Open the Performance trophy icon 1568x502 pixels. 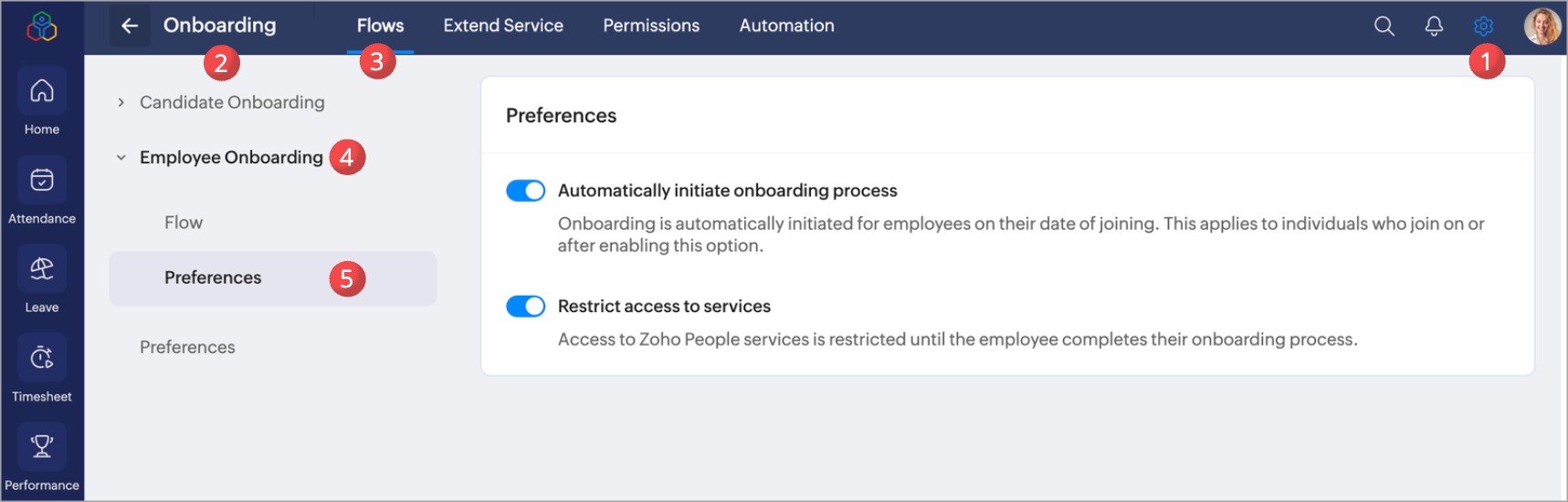(42, 446)
